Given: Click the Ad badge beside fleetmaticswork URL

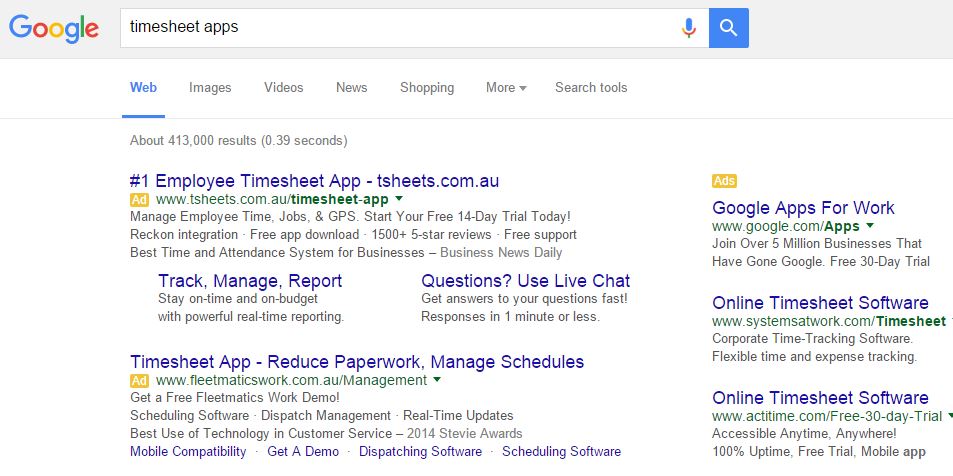Looking at the screenshot, I should coord(139,381).
